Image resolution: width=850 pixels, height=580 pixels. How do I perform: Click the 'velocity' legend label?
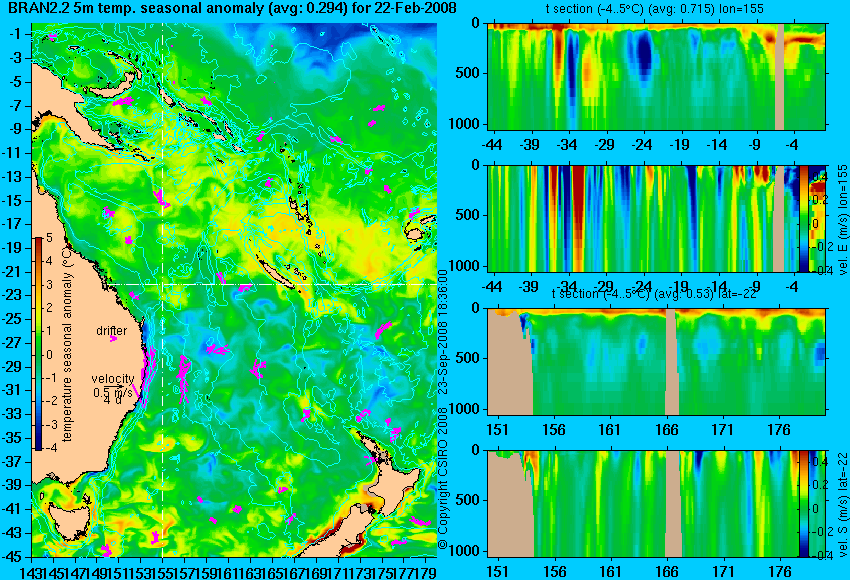(x=113, y=379)
